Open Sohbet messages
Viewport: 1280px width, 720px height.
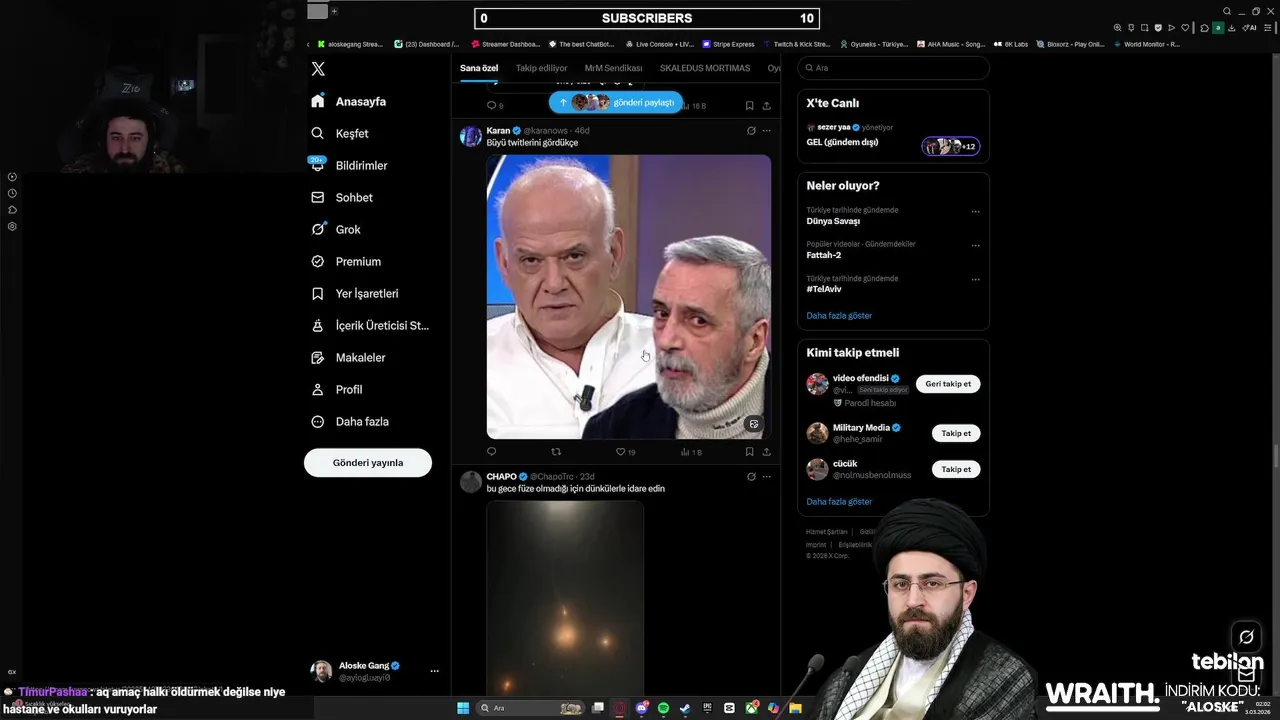click(342, 197)
